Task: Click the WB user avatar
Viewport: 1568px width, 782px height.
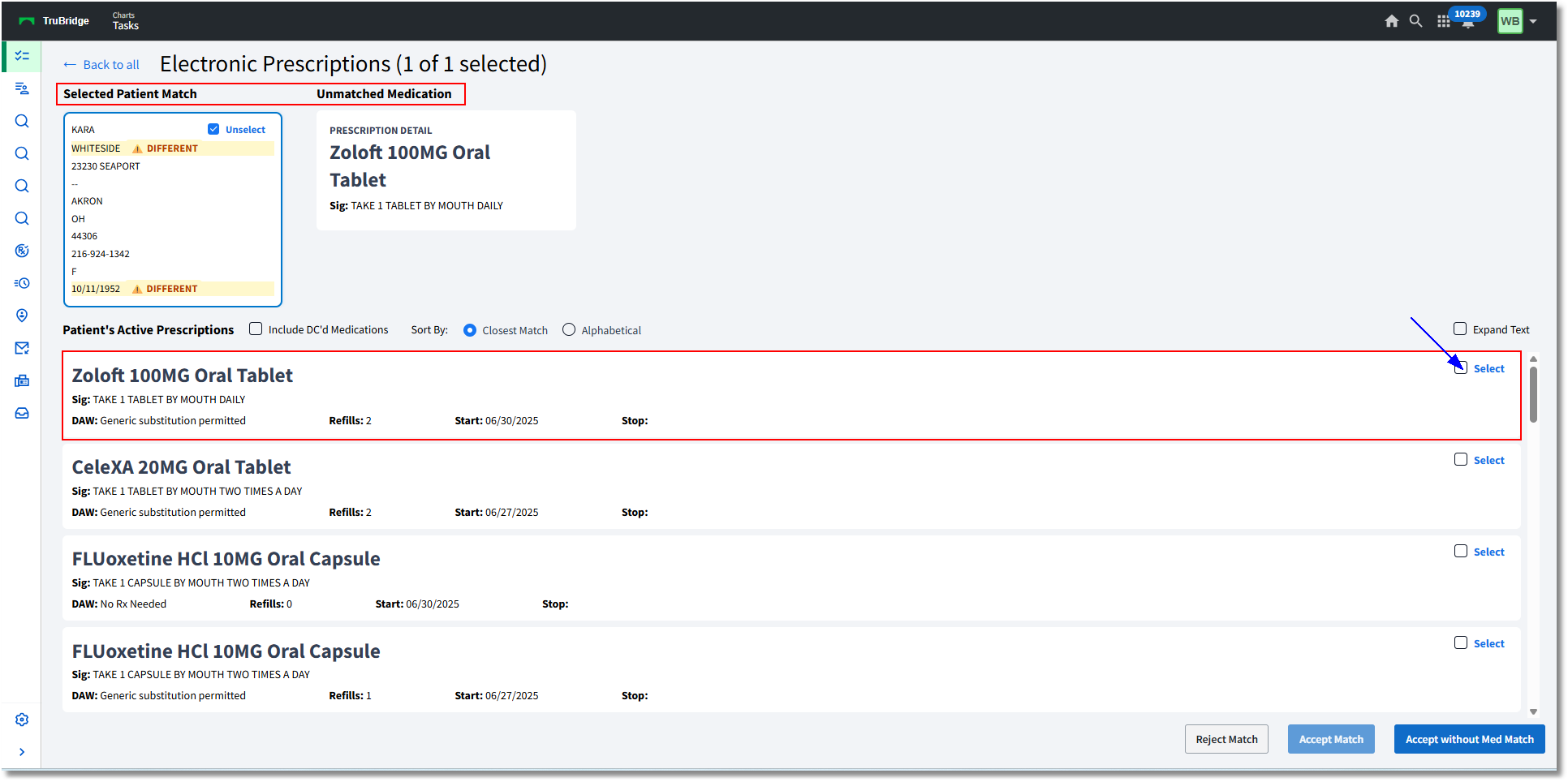Action: 1510,21
